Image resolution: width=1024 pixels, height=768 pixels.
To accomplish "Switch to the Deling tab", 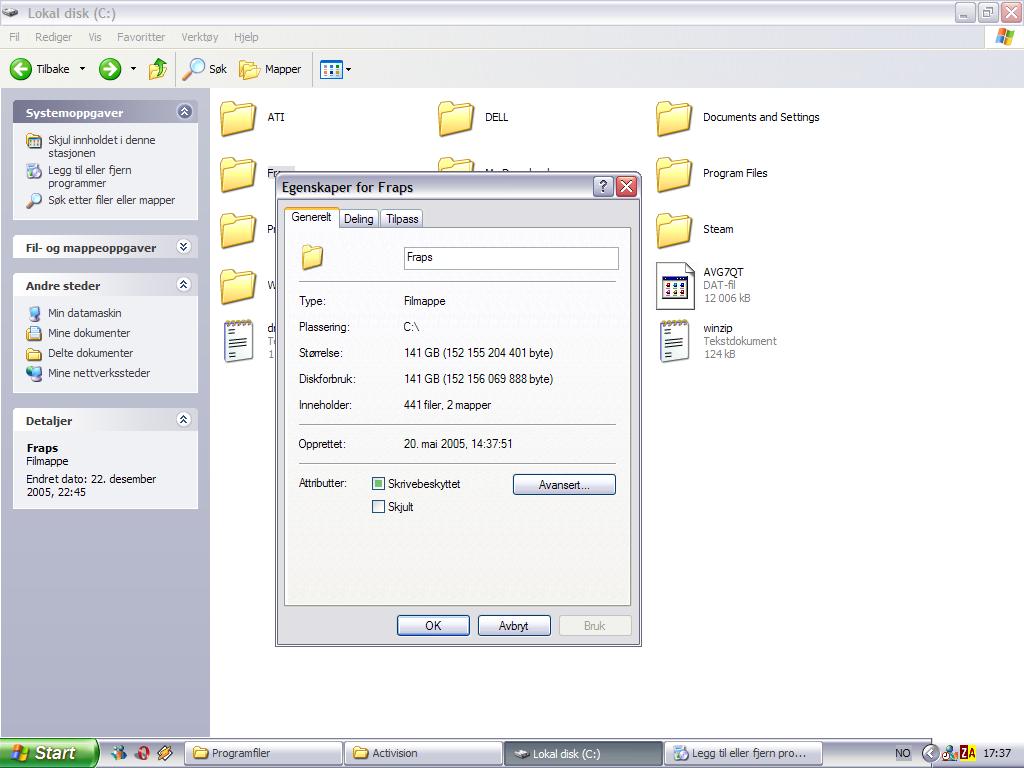I will pyautogui.click(x=359, y=219).
